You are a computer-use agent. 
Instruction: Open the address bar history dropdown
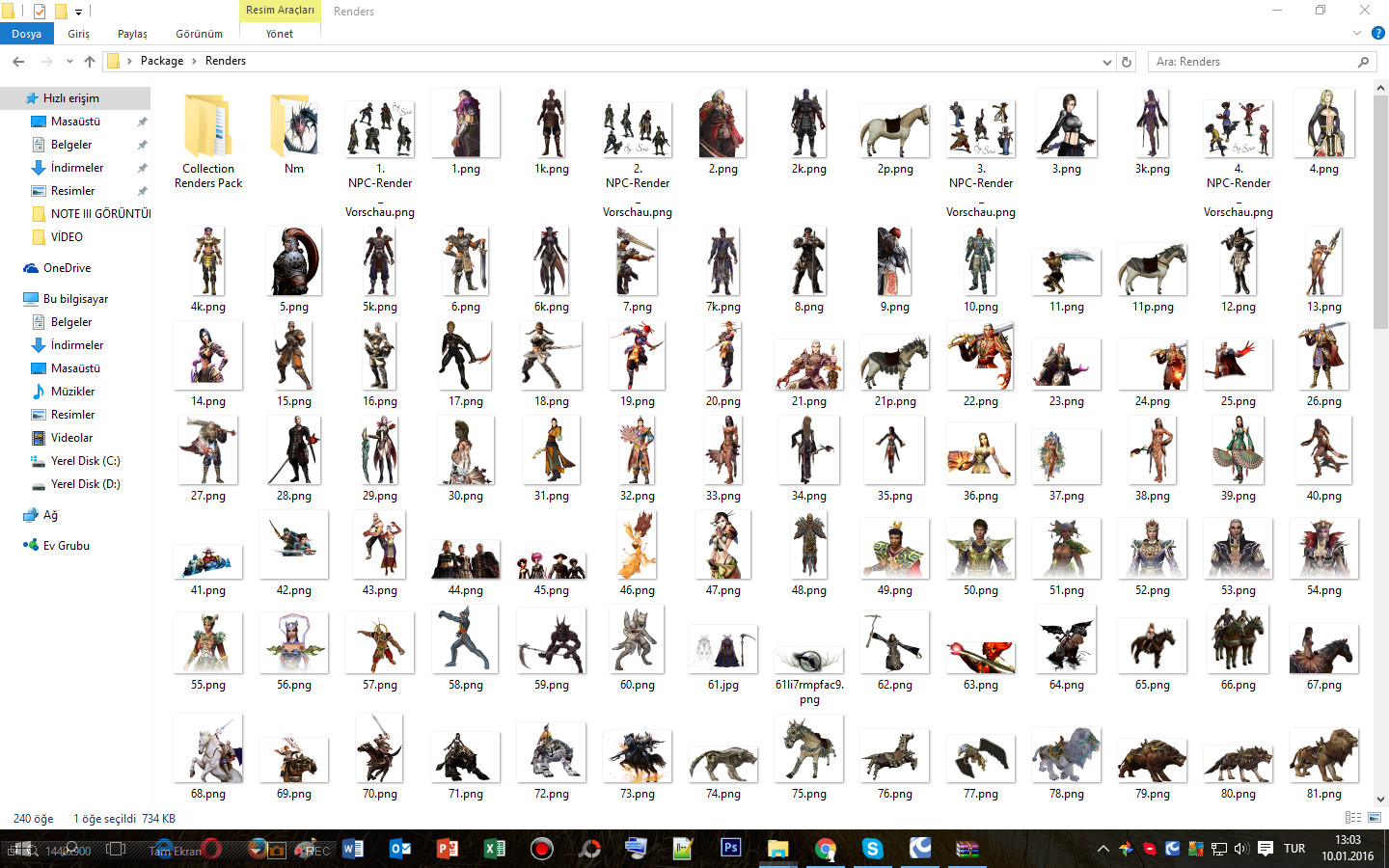click(x=1107, y=62)
